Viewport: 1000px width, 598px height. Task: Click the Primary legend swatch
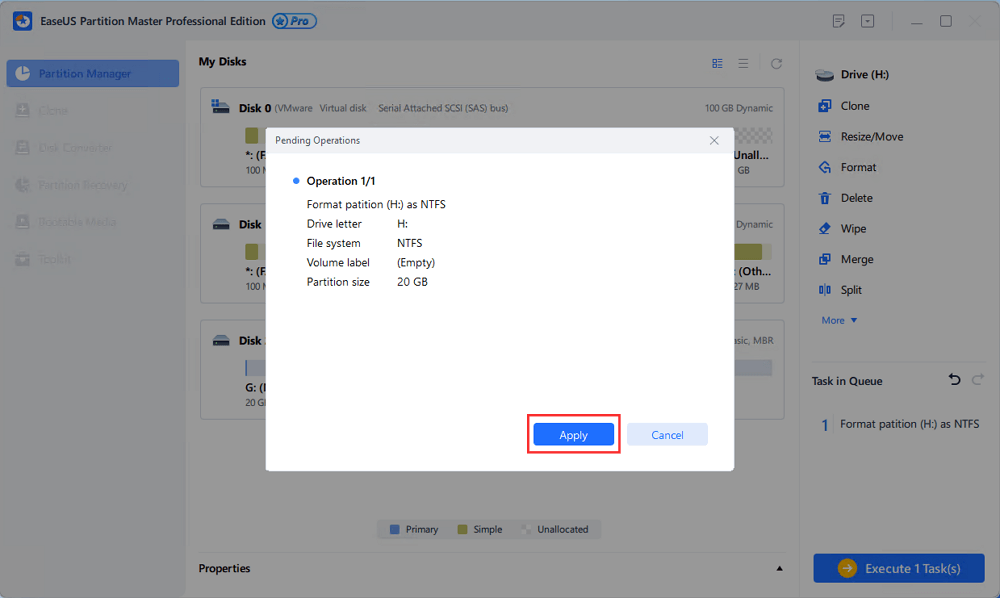point(395,529)
